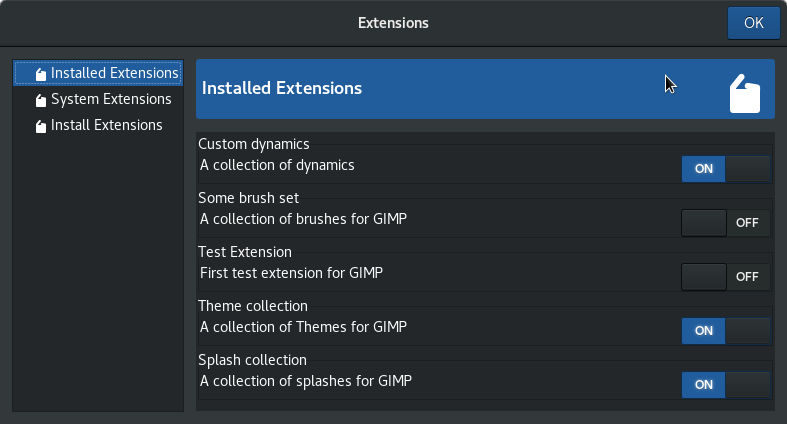Click the System Extensions sidebar icon
This screenshot has width=787, height=424.
click(x=40, y=100)
